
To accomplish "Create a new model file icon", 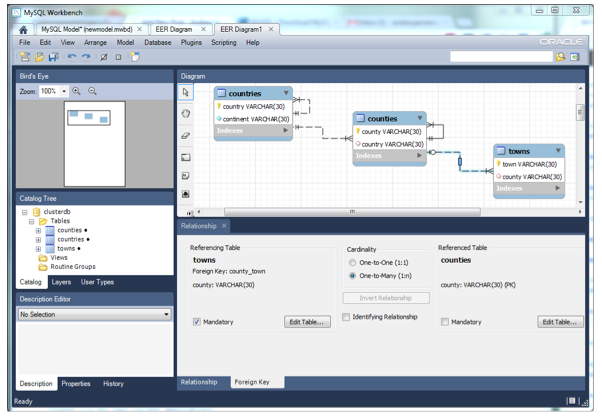I will point(25,57).
